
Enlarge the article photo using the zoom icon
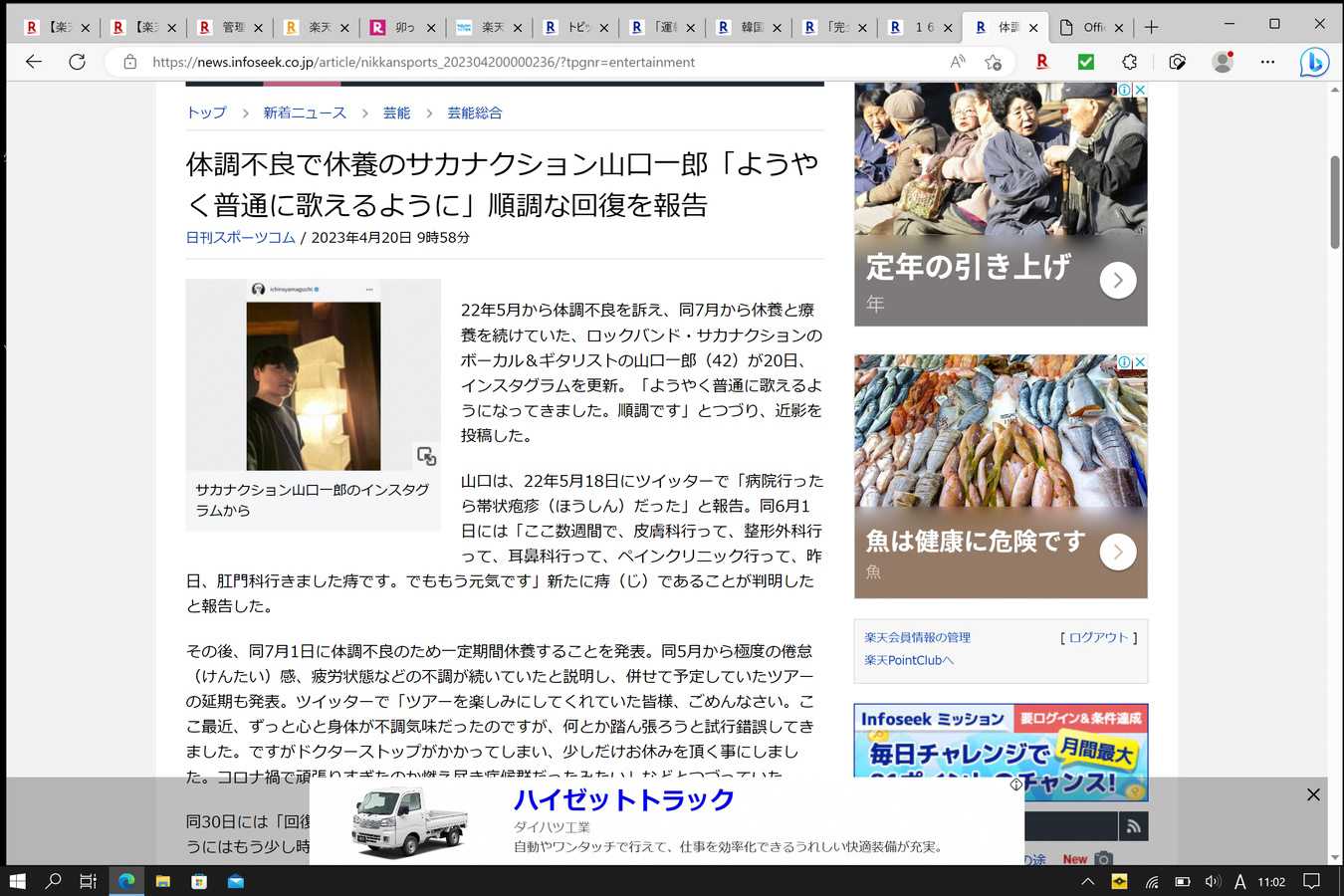point(426,456)
